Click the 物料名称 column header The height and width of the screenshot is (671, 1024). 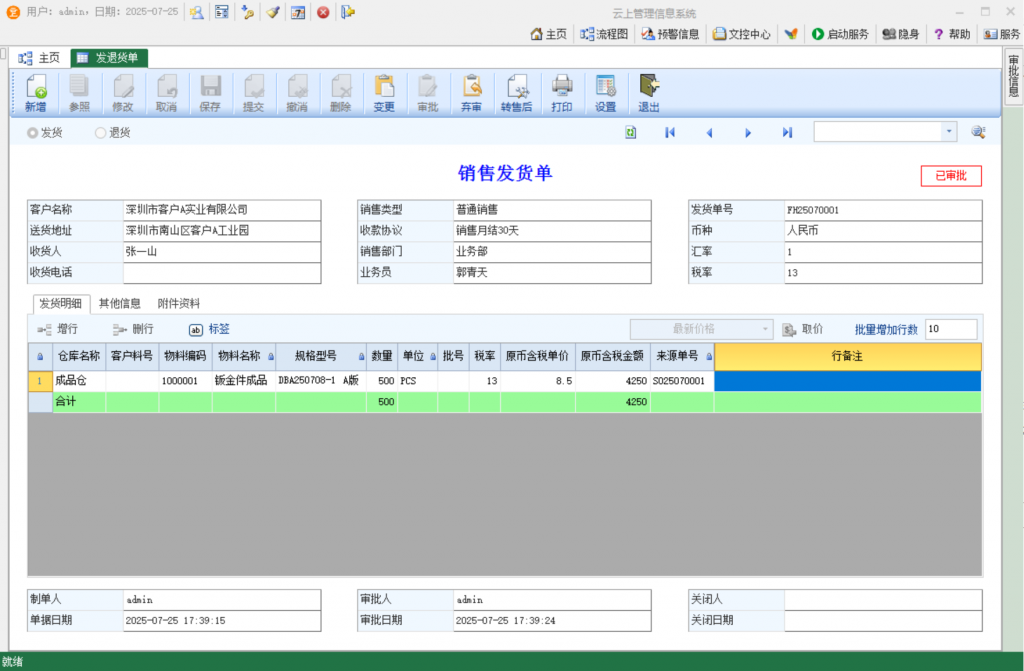click(244, 356)
